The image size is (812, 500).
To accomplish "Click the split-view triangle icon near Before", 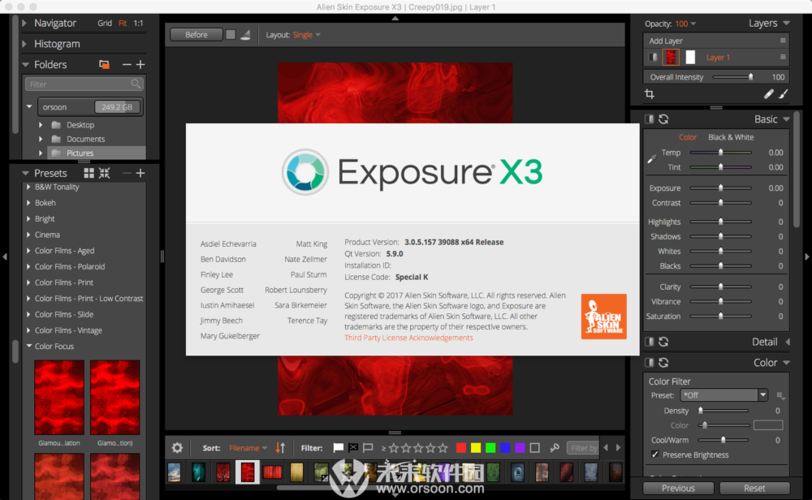I will (x=245, y=35).
